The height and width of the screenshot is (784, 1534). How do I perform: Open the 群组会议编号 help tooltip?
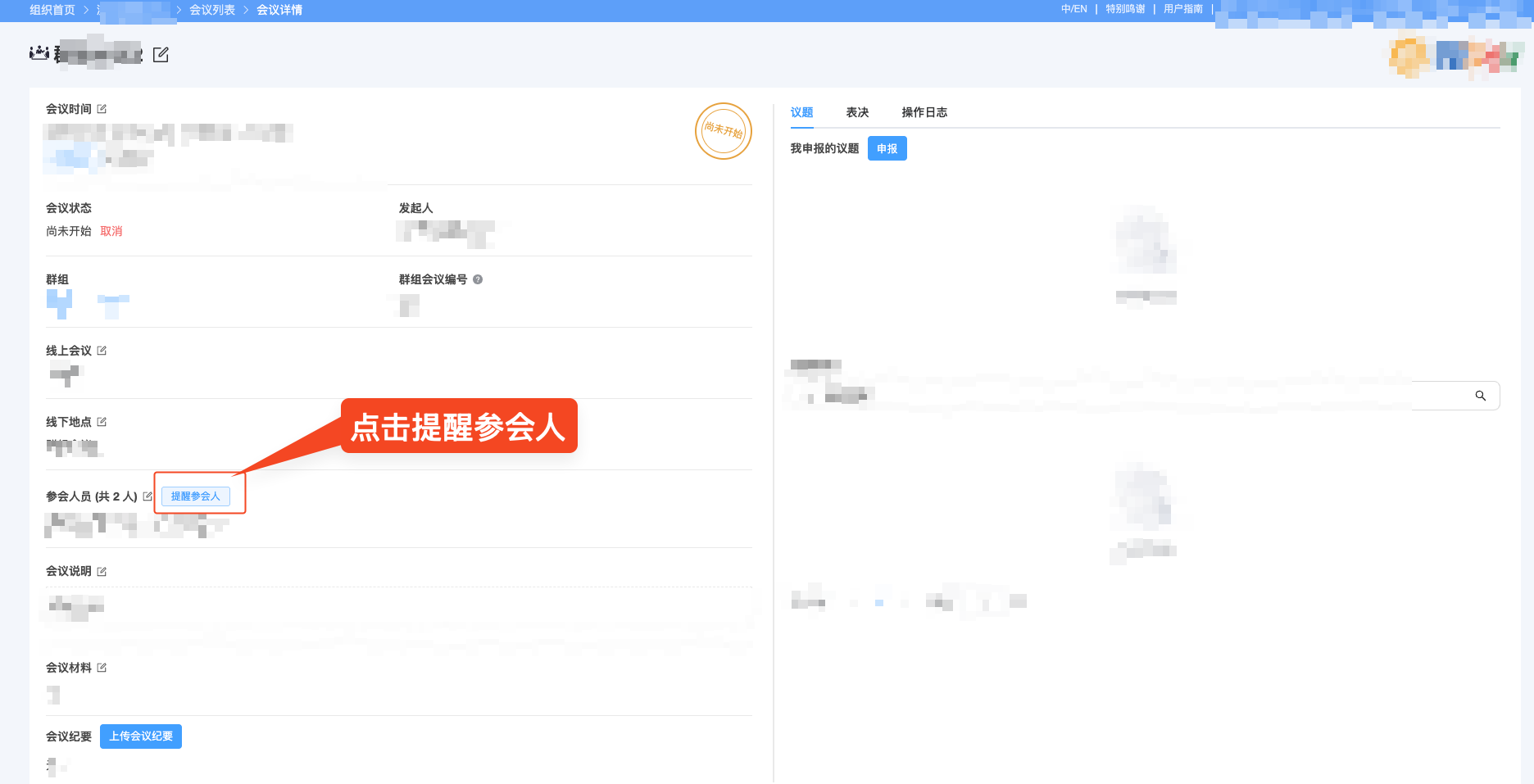point(479,279)
